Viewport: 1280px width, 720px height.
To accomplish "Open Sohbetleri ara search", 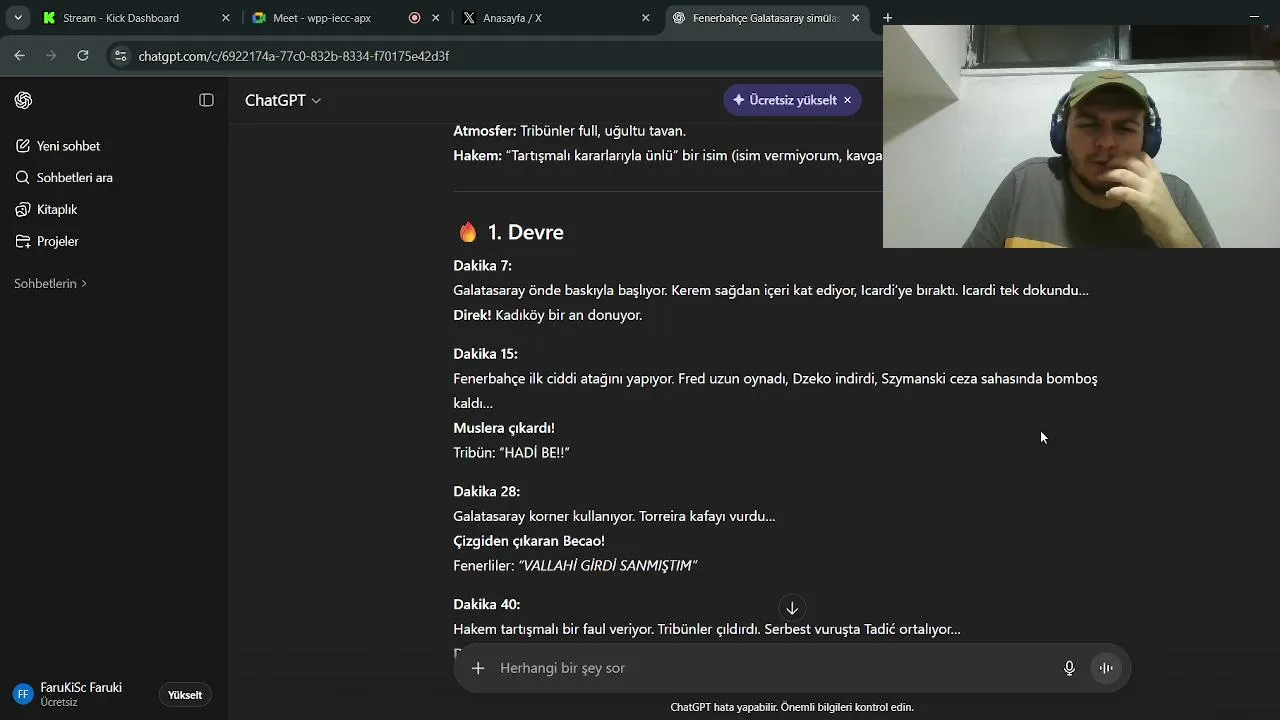I will [74, 178].
